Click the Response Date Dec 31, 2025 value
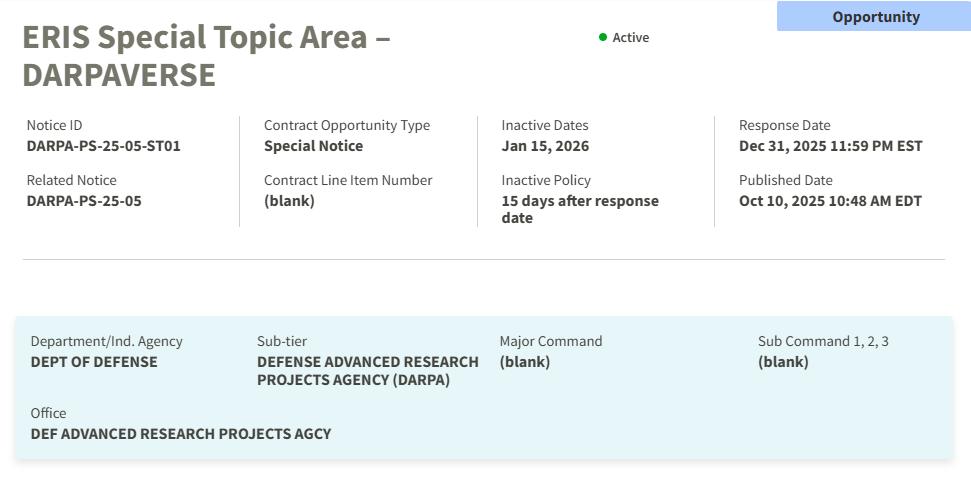 [830, 146]
